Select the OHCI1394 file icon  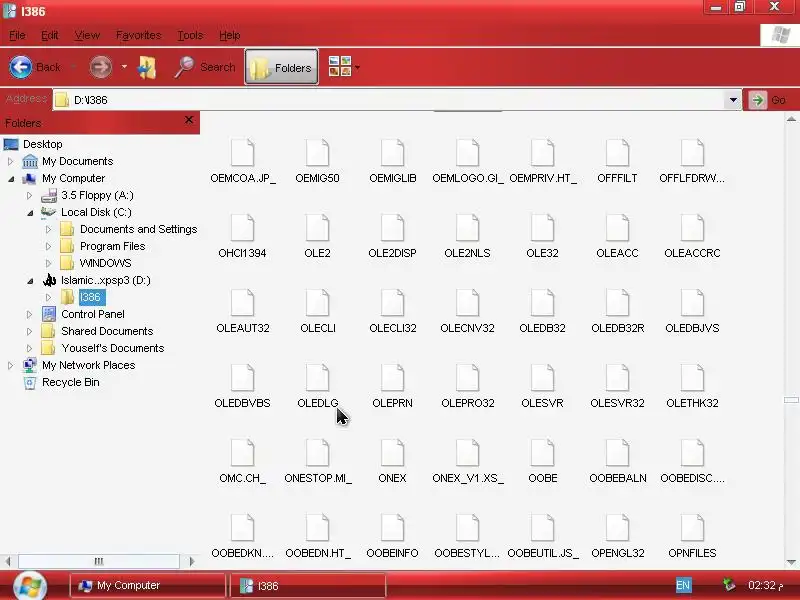[x=242, y=227]
